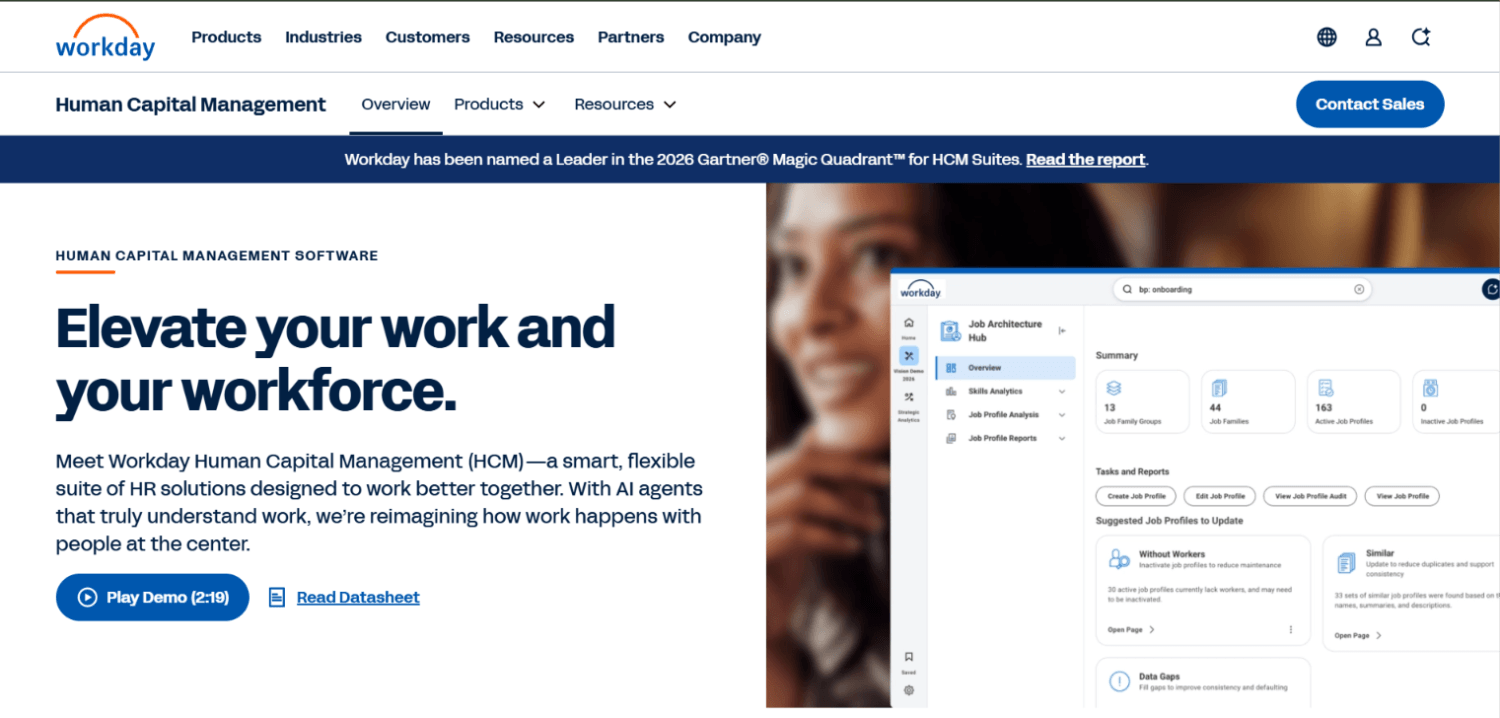Click Open Page on Without Workers card

pos(1131,630)
